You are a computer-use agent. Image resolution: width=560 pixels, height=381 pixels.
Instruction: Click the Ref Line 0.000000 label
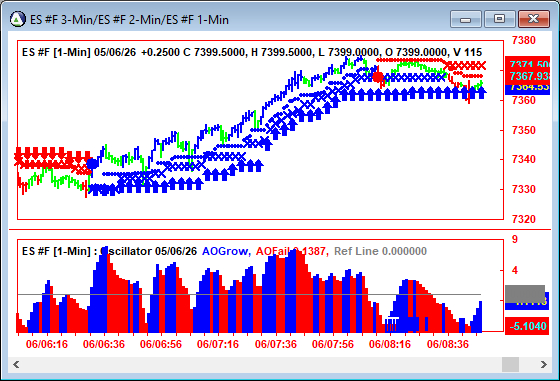coord(380,251)
